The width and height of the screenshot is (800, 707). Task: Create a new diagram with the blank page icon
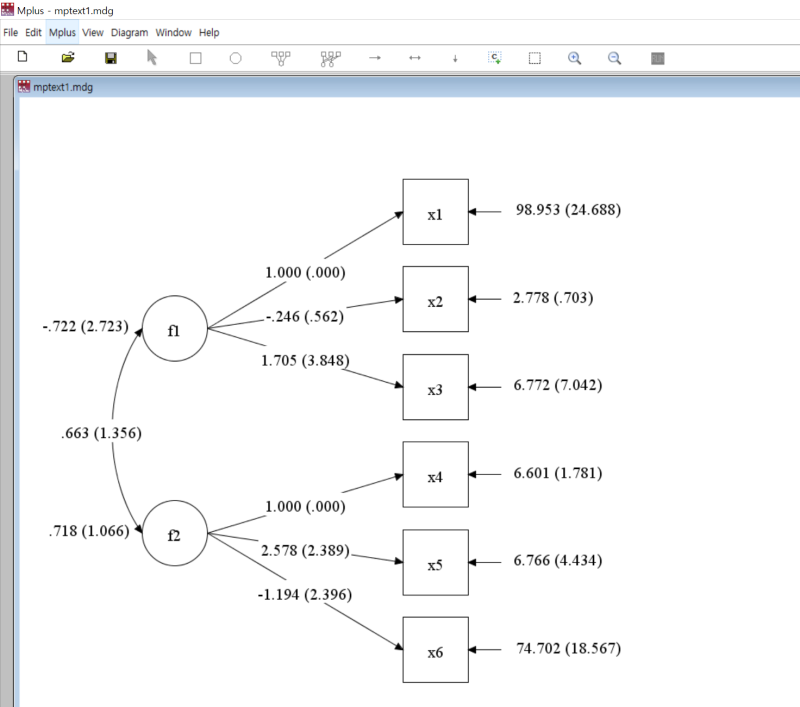click(22, 57)
